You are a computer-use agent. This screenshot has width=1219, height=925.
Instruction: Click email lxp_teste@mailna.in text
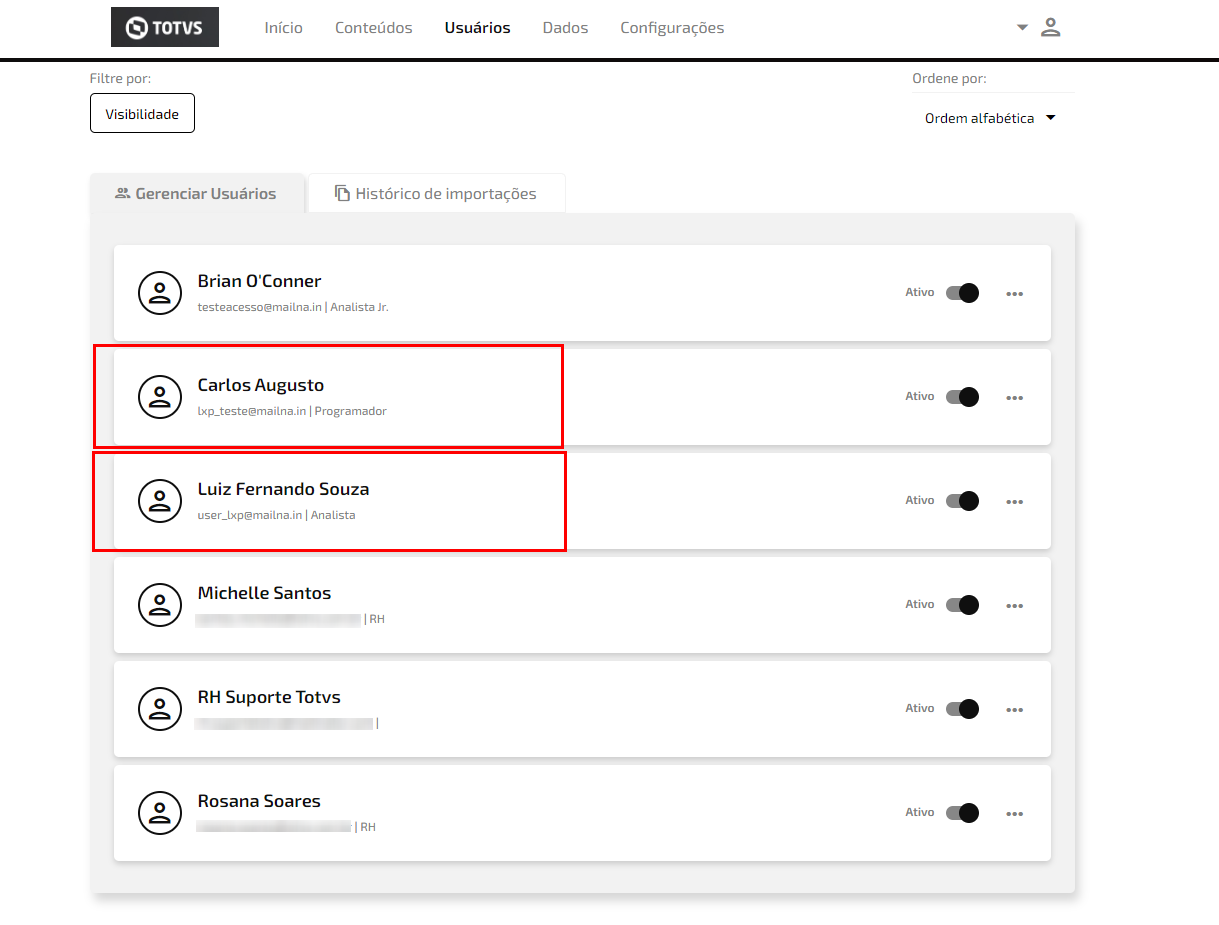tap(252, 411)
